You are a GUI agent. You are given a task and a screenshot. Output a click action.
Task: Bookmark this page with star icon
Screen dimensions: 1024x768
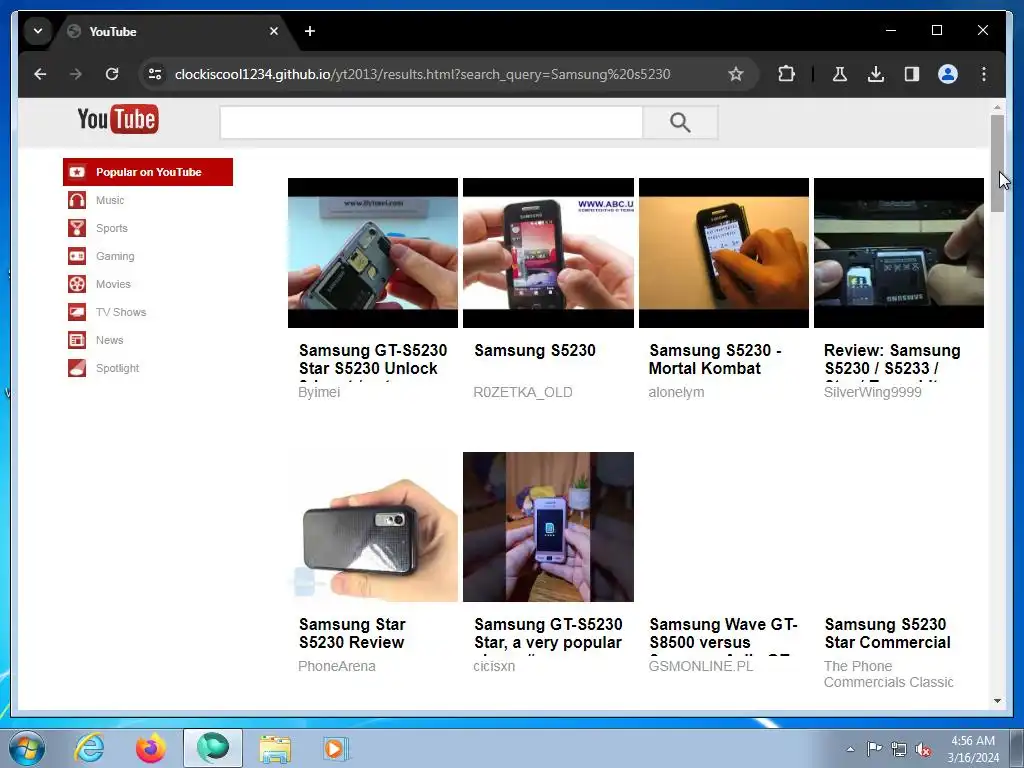[735, 74]
